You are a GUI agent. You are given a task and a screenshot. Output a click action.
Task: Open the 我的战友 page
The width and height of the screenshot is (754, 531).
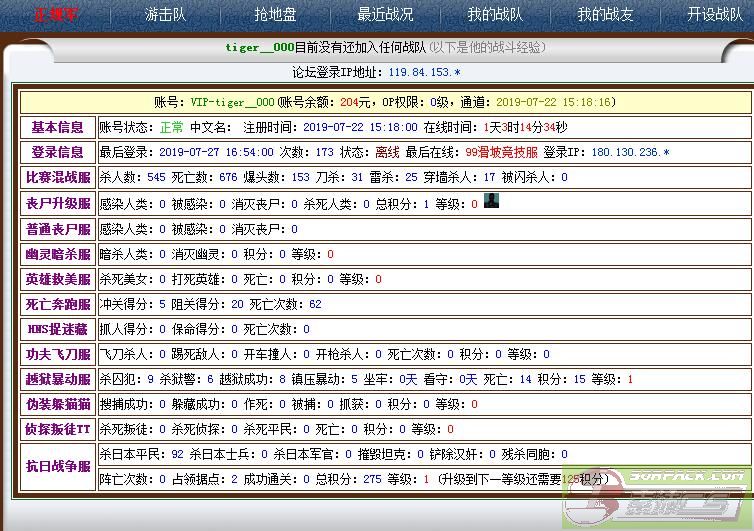pyautogui.click(x=605, y=15)
